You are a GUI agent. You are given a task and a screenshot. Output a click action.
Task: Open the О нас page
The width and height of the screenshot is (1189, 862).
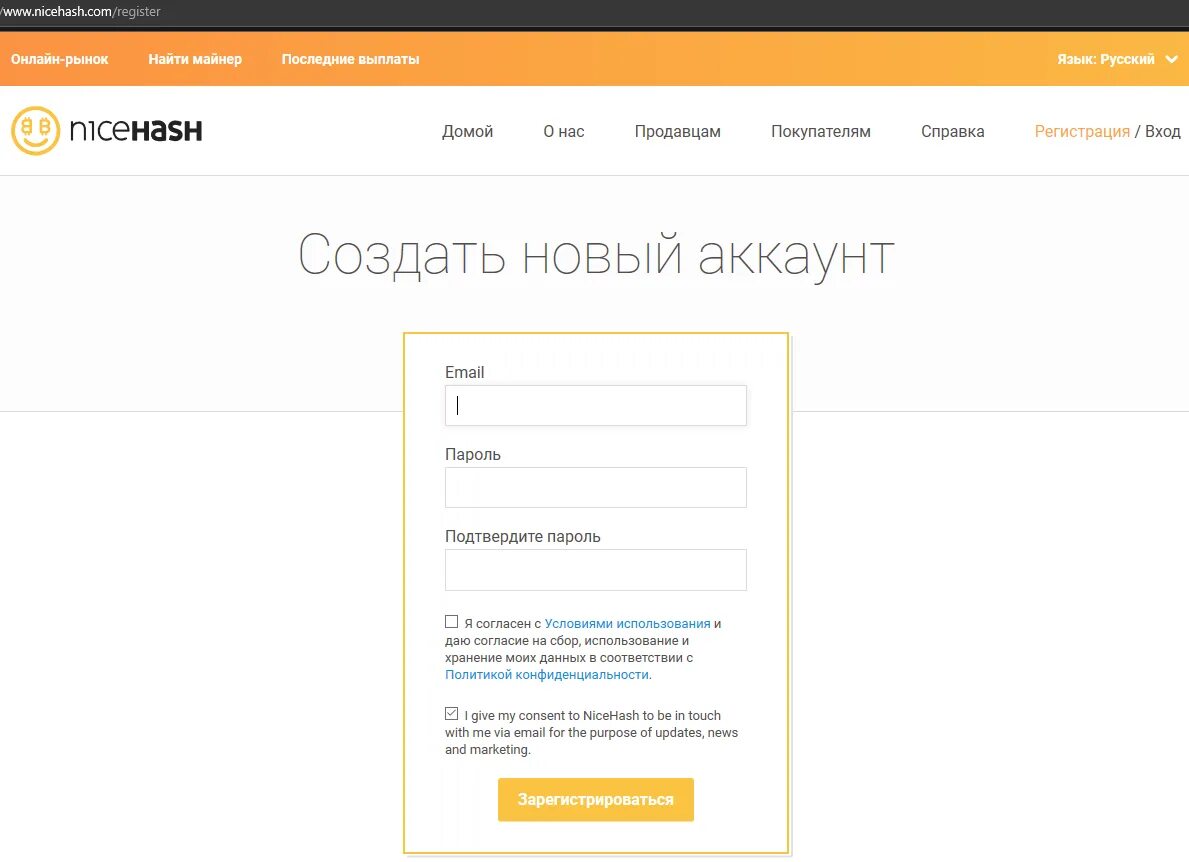pos(563,131)
